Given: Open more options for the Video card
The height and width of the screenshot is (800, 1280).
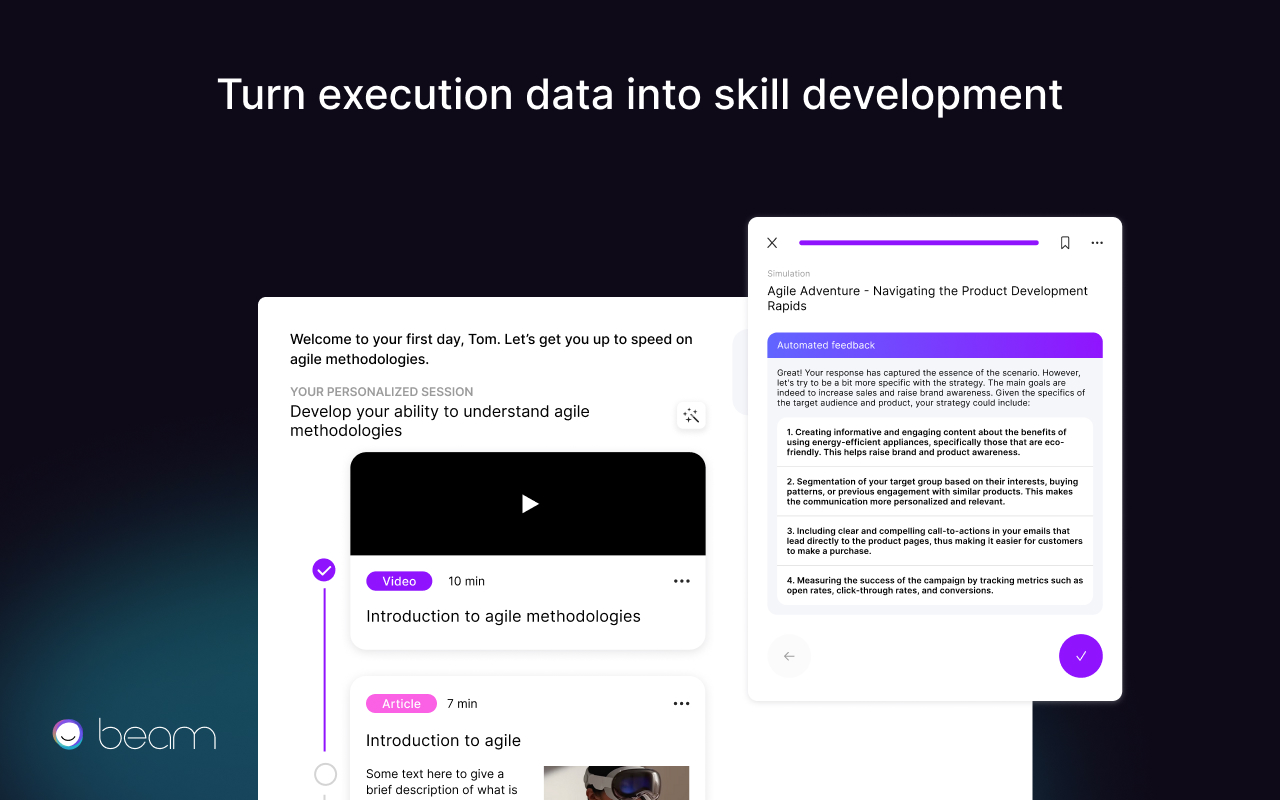Looking at the screenshot, I should tap(682, 581).
